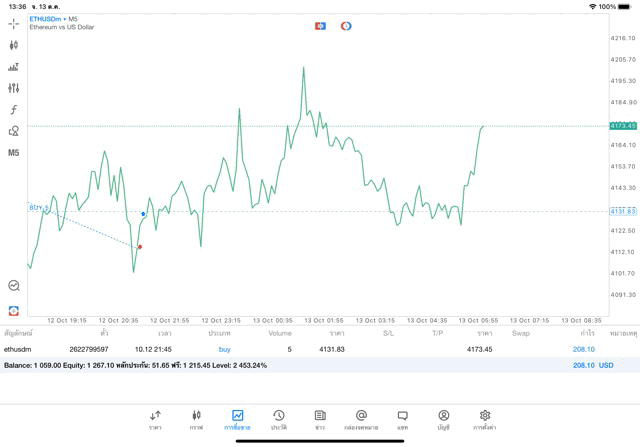640x447 pixels.
Task: Open the candlestick chart type icon
Action: pyautogui.click(x=13, y=45)
